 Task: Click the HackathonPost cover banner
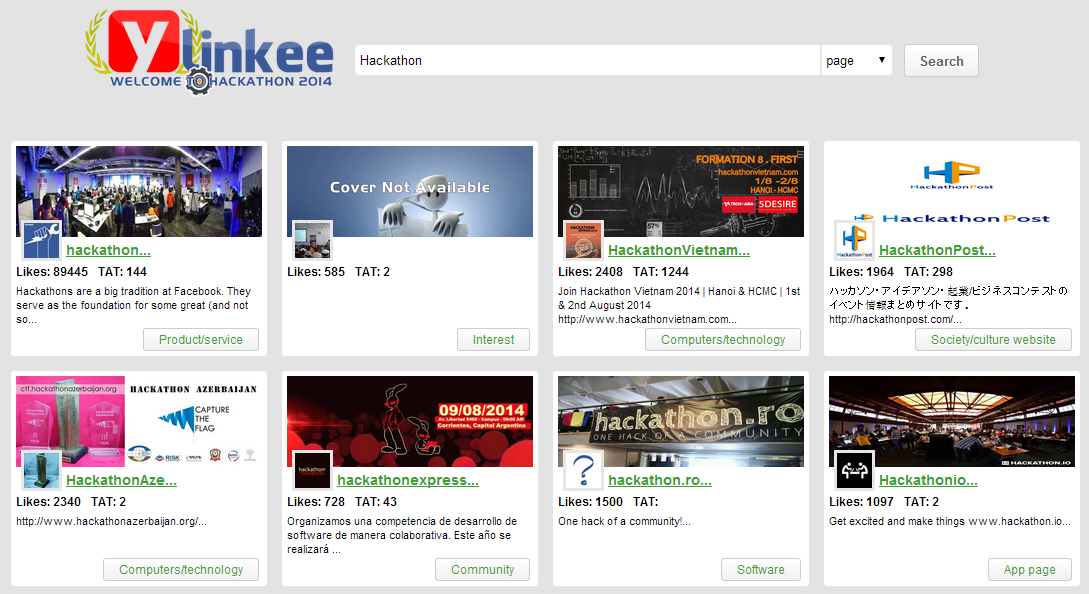pyautogui.click(x=951, y=191)
